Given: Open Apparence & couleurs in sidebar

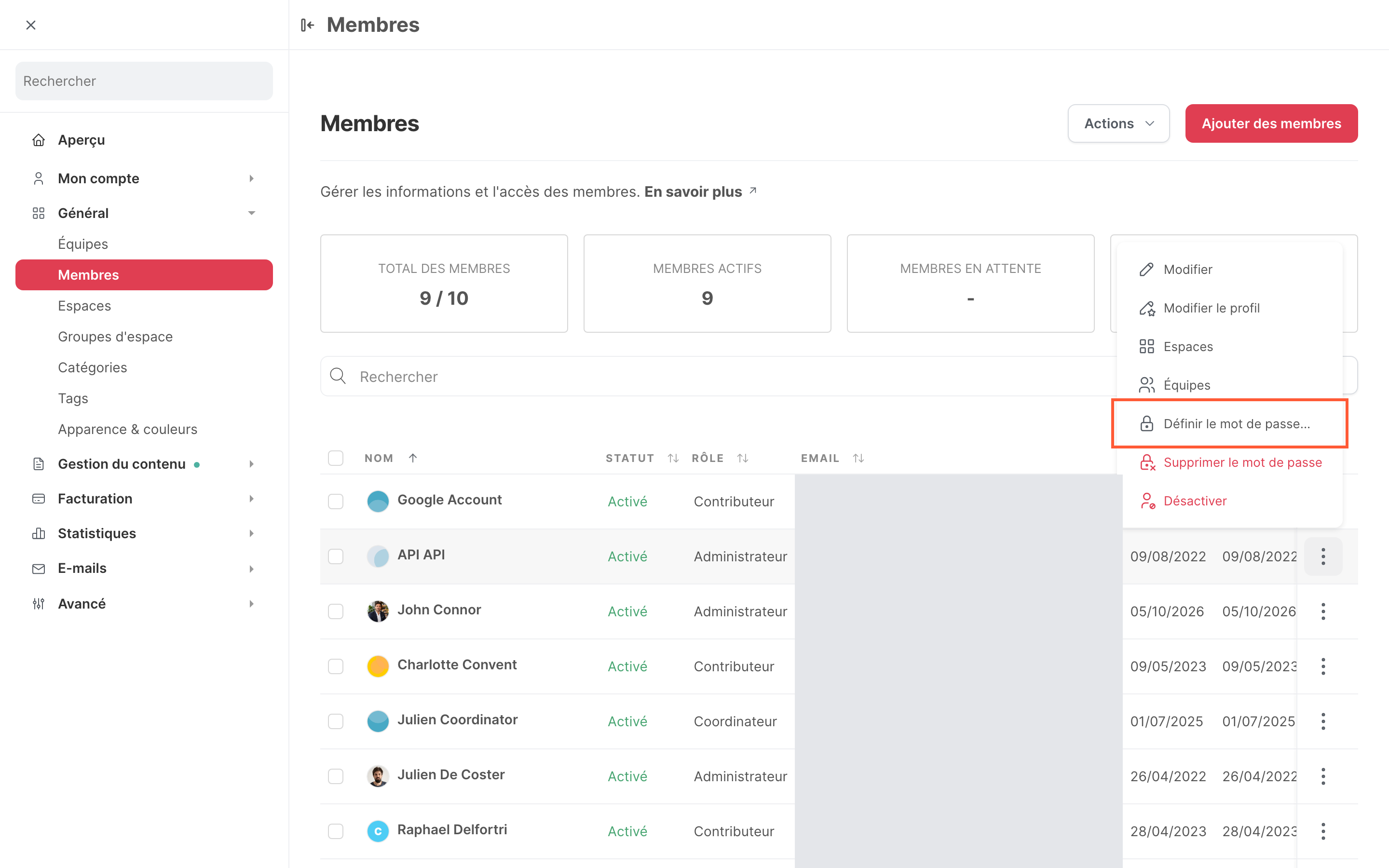Looking at the screenshot, I should tap(127, 429).
